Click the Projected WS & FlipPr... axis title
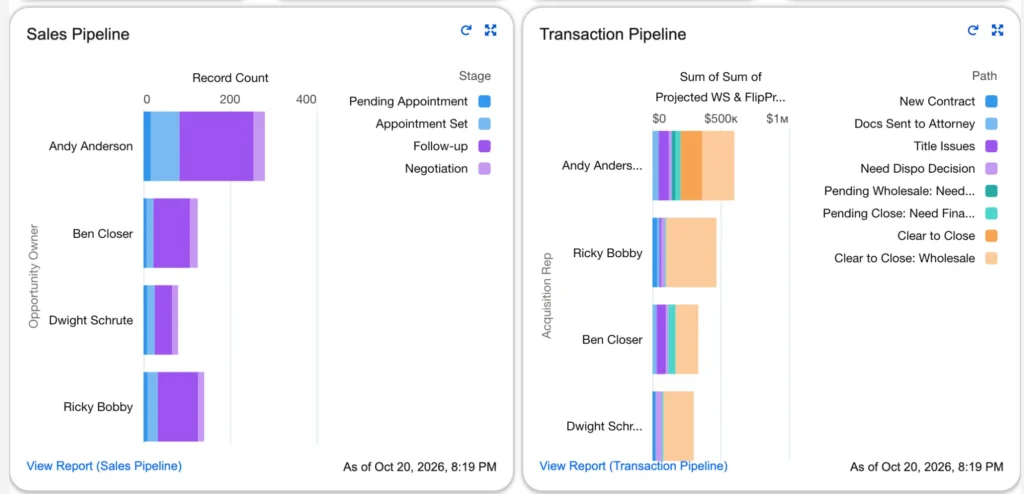The image size is (1024, 494). tap(720, 97)
